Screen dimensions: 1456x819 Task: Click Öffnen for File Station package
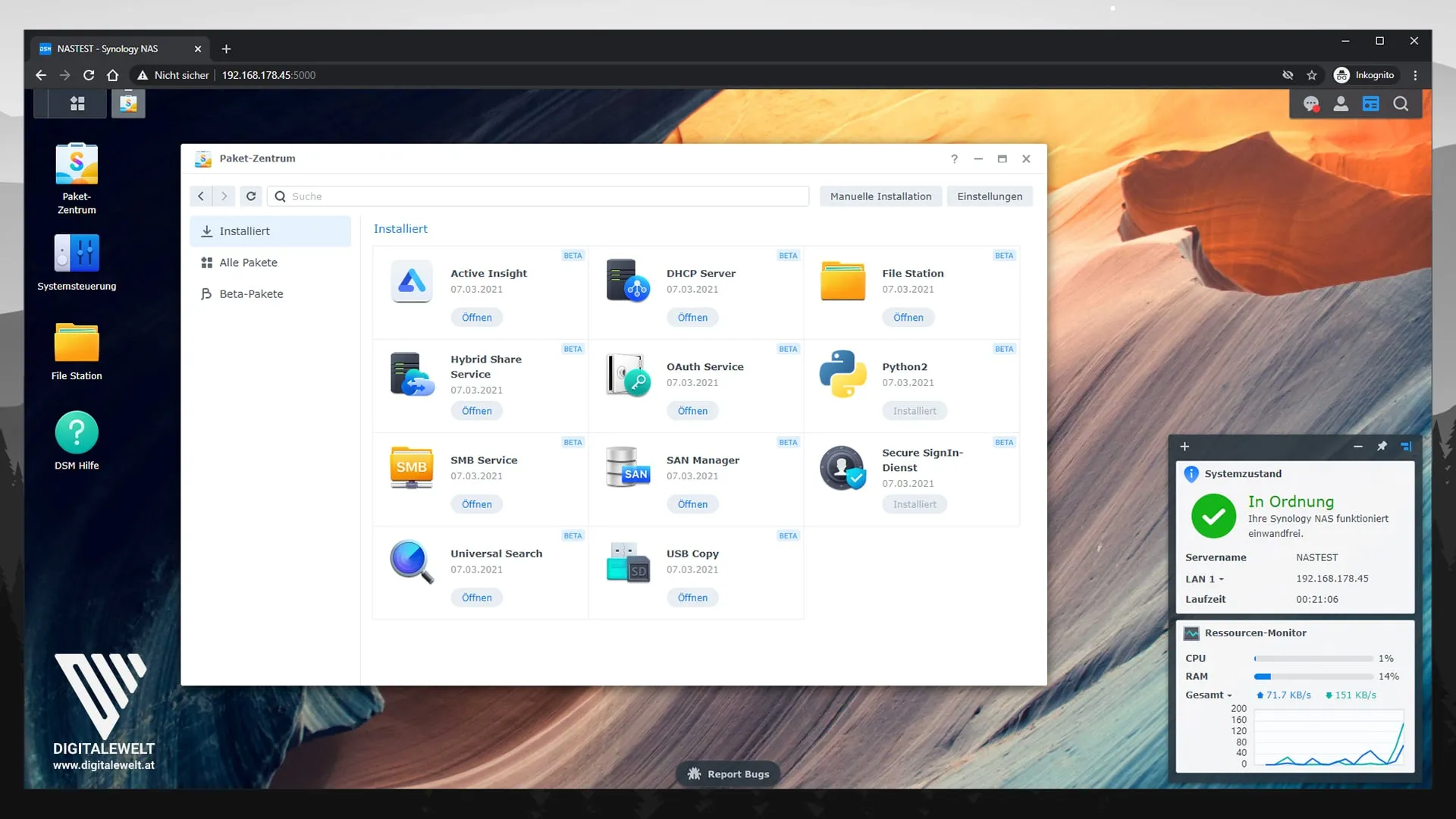(x=908, y=318)
